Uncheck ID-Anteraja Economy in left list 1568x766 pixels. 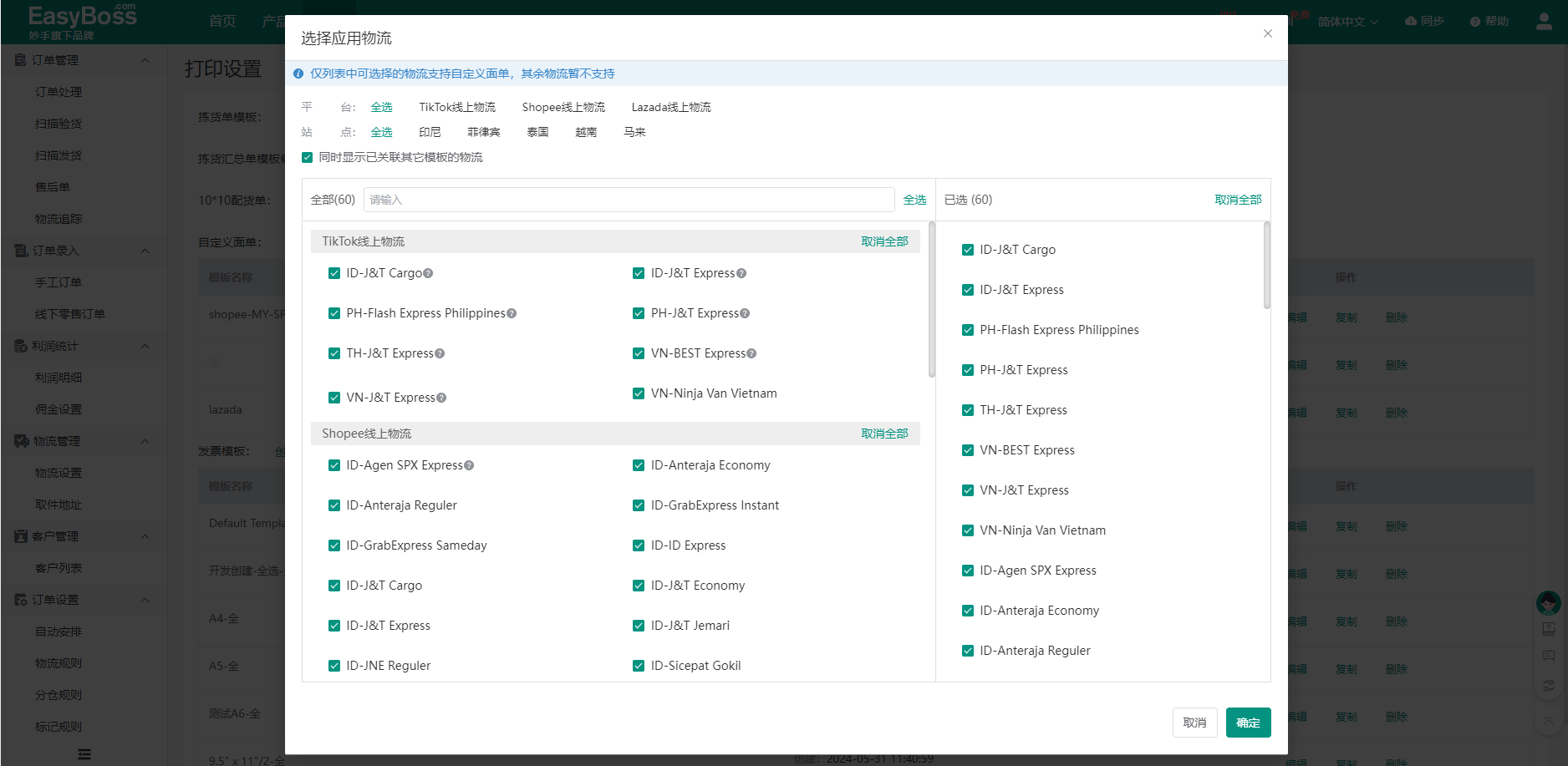coord(639,465)
